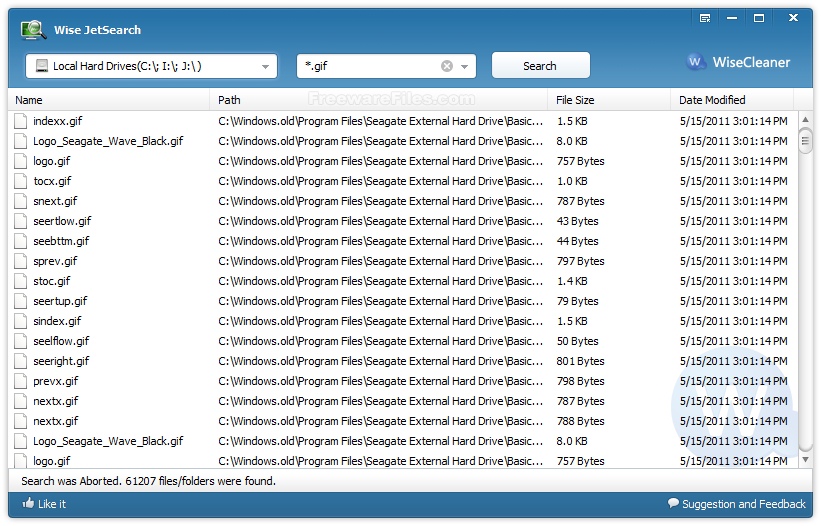Open the search keyword history dropdown arrow
This screenshot has width=821, height=526.
[464, 66]
